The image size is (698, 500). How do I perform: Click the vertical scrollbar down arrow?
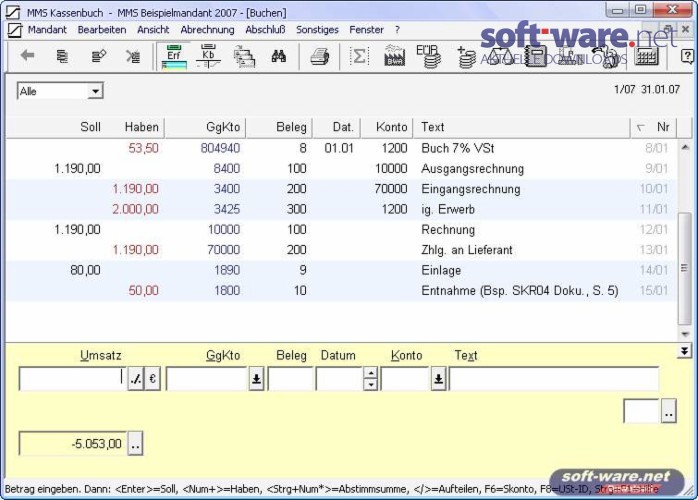(x=685, y=334)
